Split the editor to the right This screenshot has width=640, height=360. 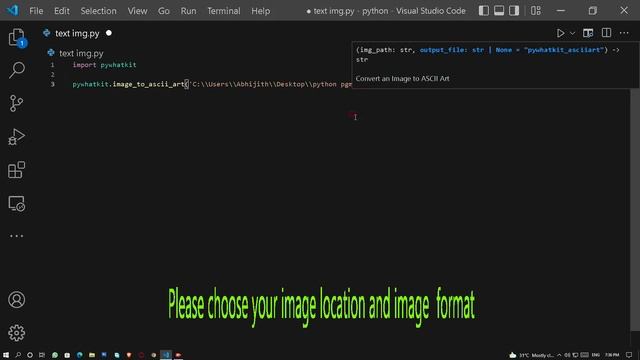point(606,33)
